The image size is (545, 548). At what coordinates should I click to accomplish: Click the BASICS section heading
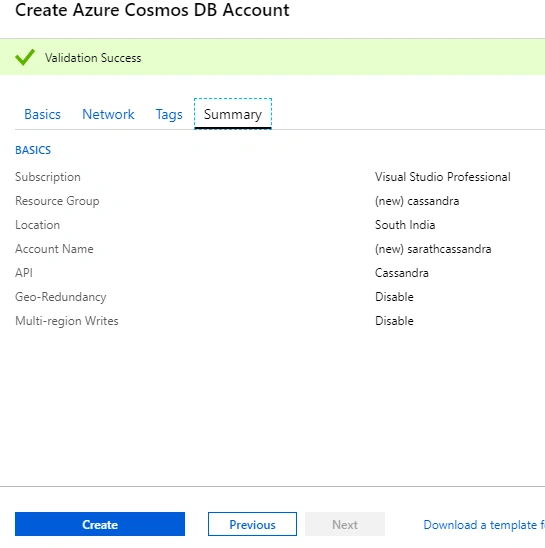(33, 150)
